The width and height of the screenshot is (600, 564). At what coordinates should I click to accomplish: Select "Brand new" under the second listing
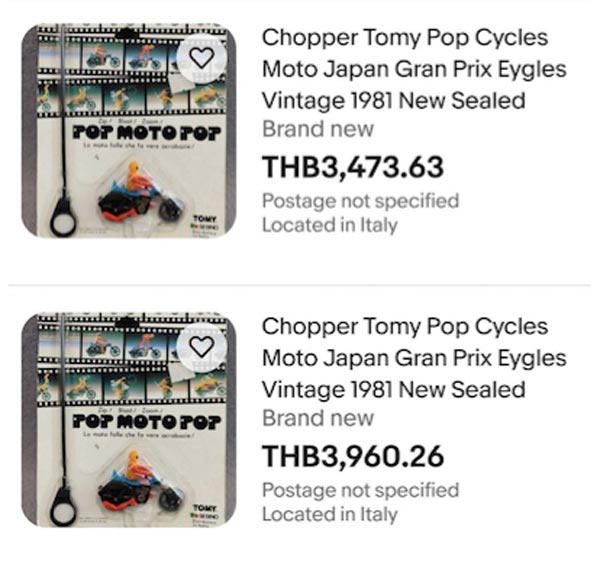[x=318, y=418]
